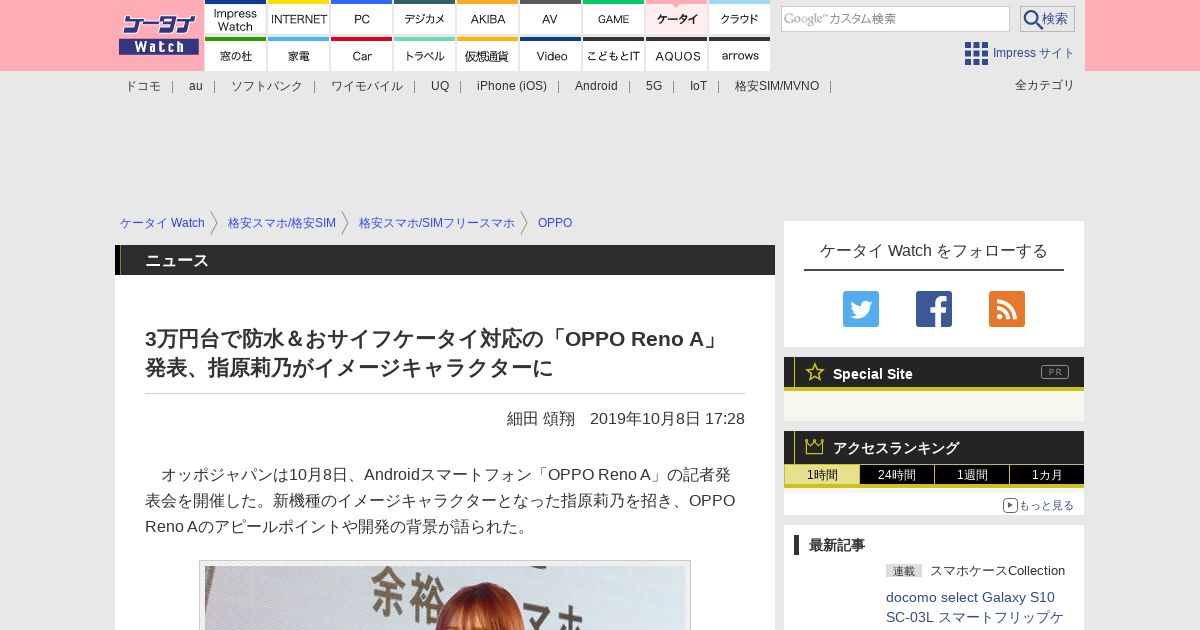Image resolution: width=1200 pixels, height=630 pixels.
Task: Open the AV Watch tab
Action: click(551, 19)
